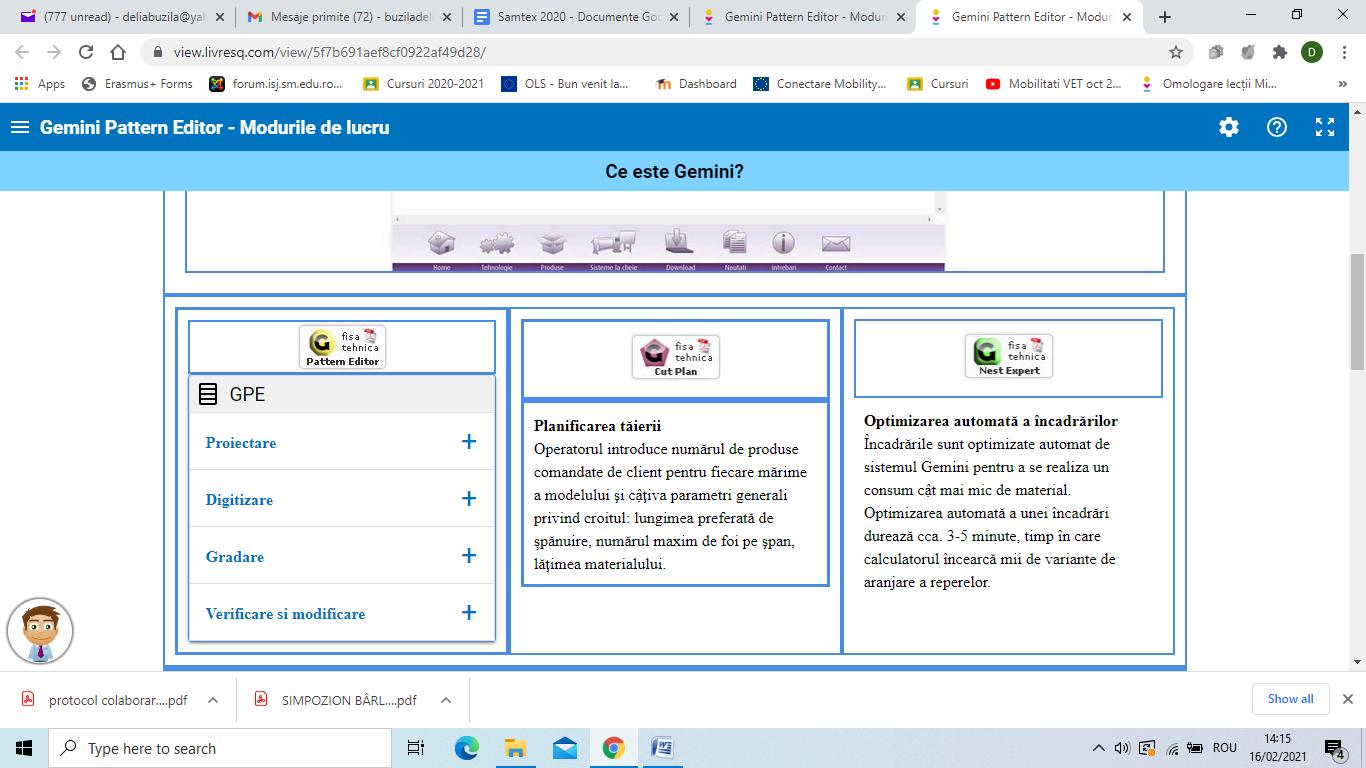Navigate back in the browser
Screen dimensions: 1366x768
[x=22, y=52]
